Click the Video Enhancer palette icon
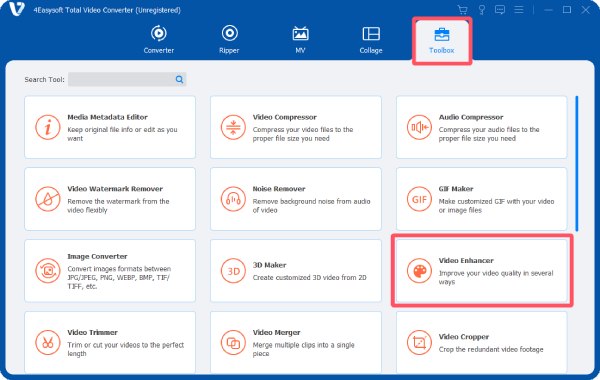This screenshot has height=380, width=600. 419,271
